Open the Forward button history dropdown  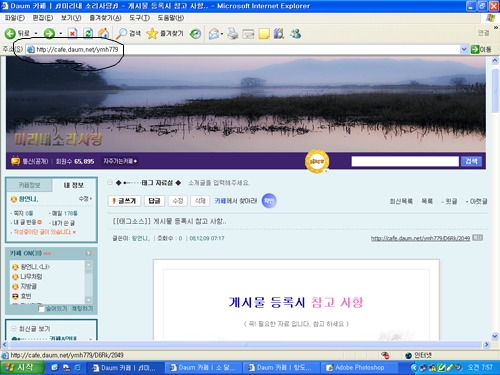click(61, 34)
